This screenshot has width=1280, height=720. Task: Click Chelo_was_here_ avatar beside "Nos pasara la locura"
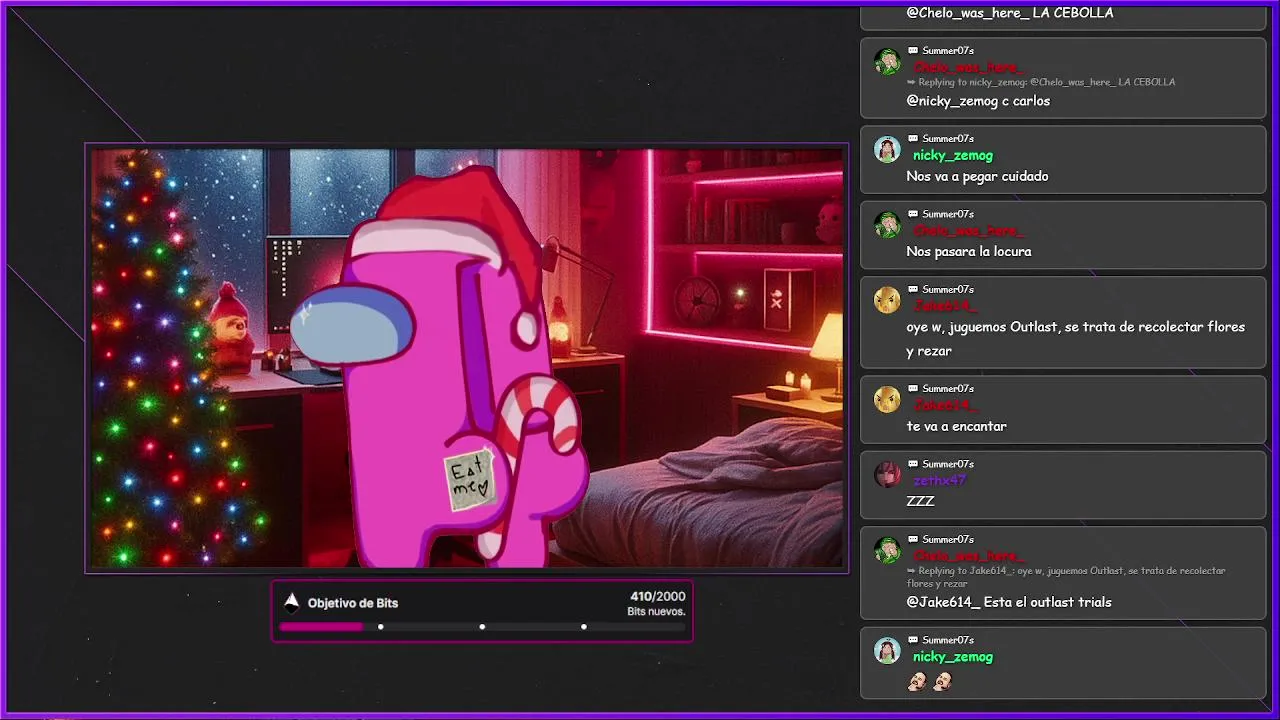click(887, 225)
